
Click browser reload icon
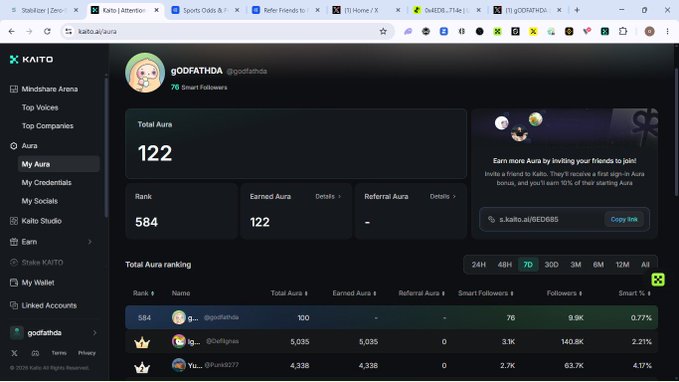point(47,31)
